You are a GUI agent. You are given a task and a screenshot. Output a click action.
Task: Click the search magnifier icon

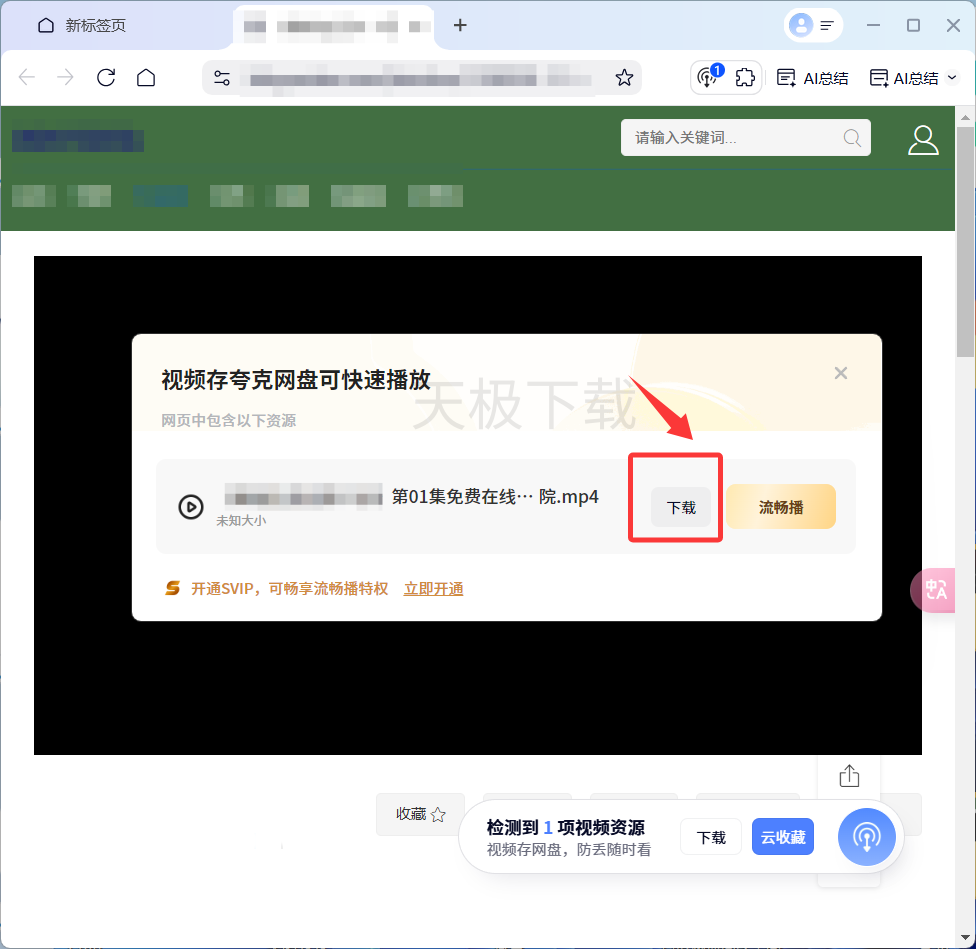(852, 138)
